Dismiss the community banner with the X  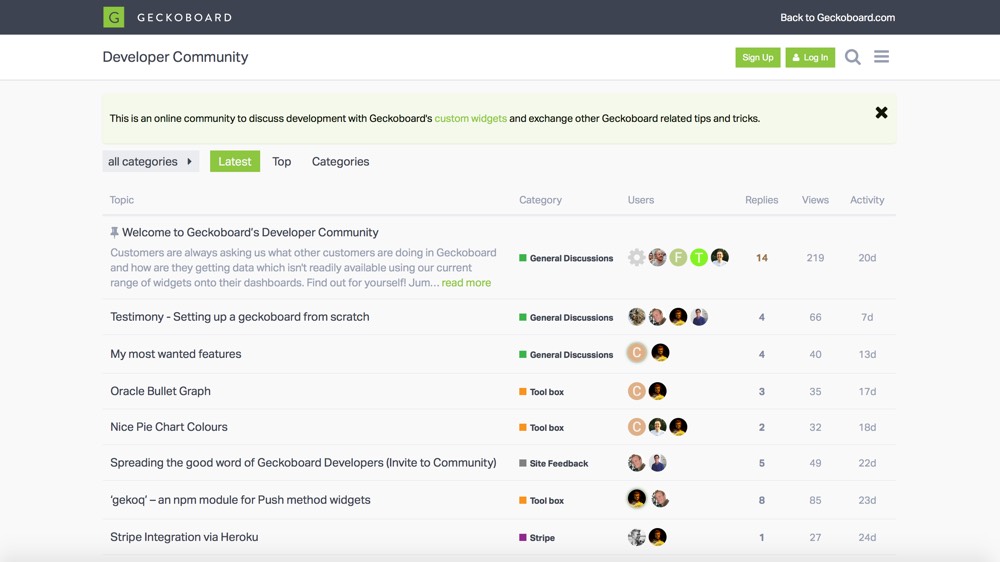pyautogui.click(x=881, y=113)
